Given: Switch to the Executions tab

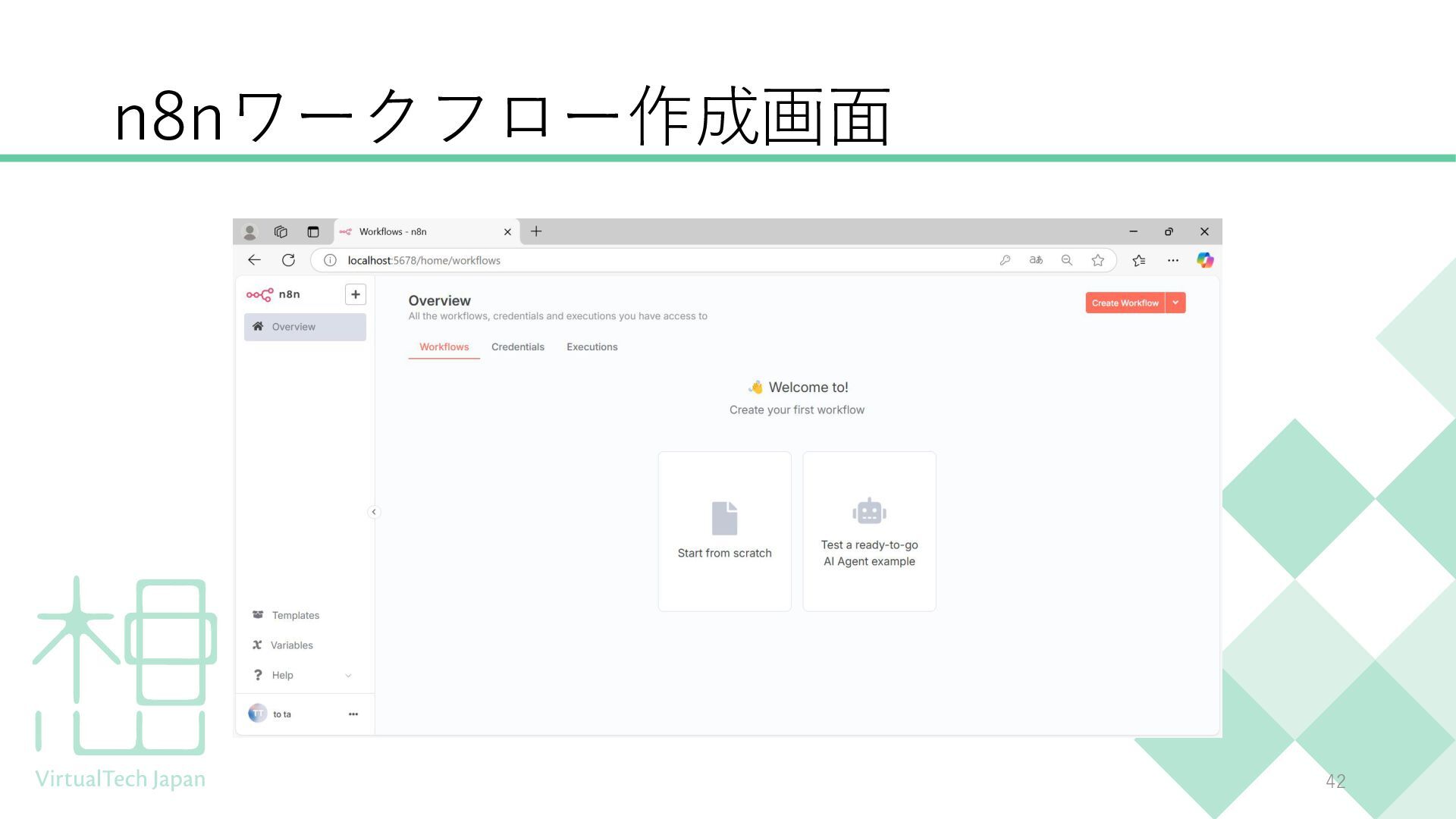Looking at the screenshot, I should pos(591,347).
